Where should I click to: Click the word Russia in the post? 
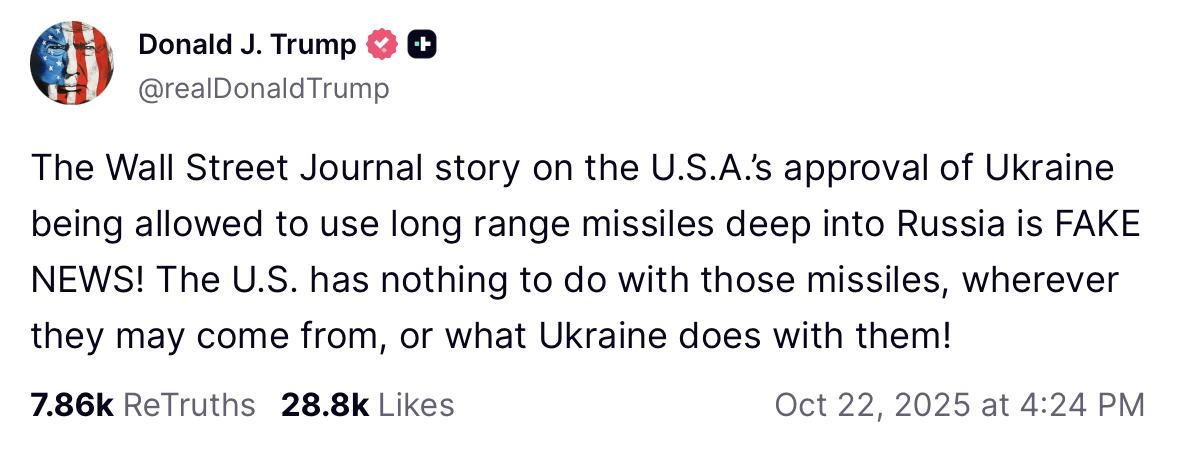pyautogui.click(x=935, y=225)
